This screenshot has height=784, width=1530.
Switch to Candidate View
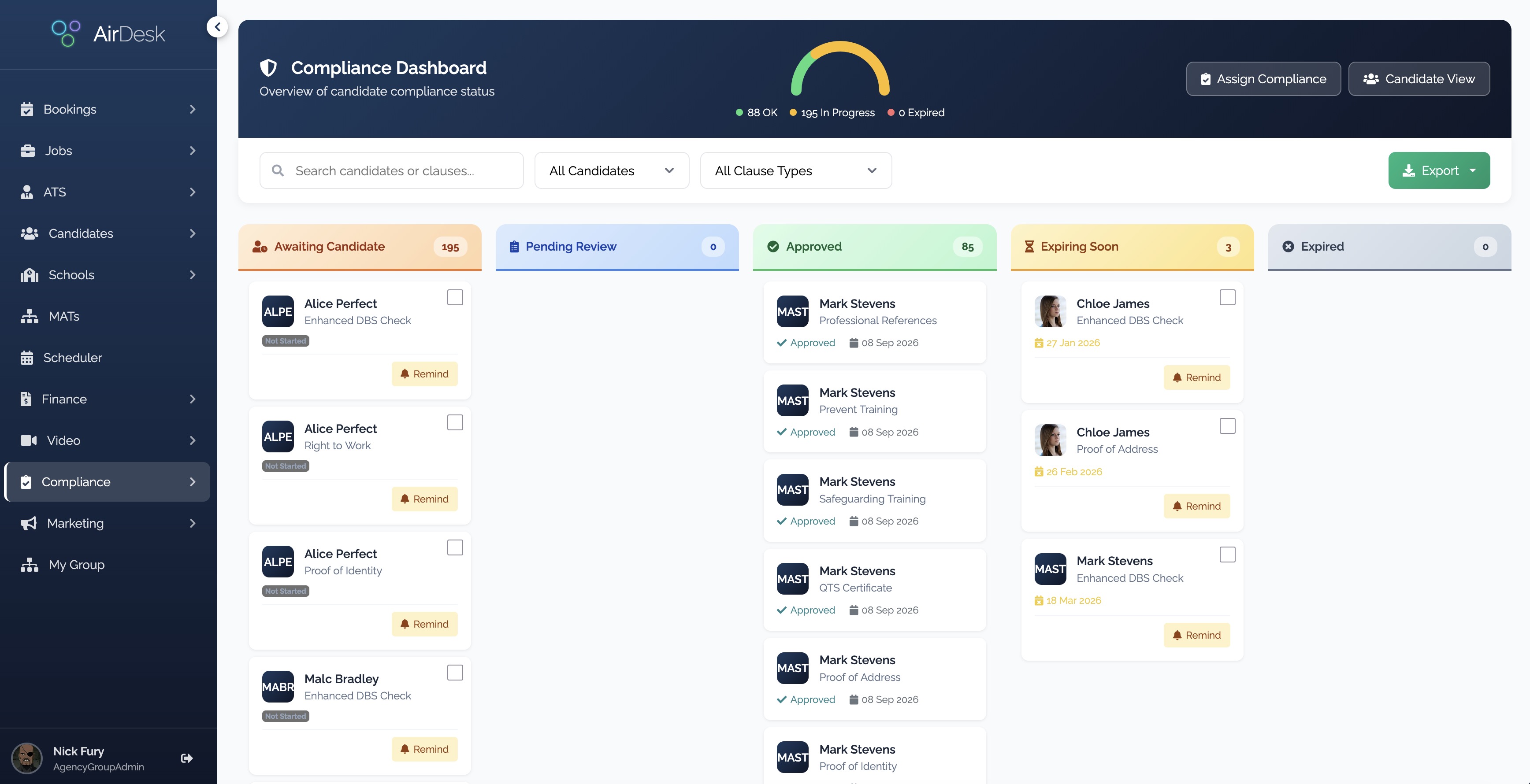tap(1419, 78)
